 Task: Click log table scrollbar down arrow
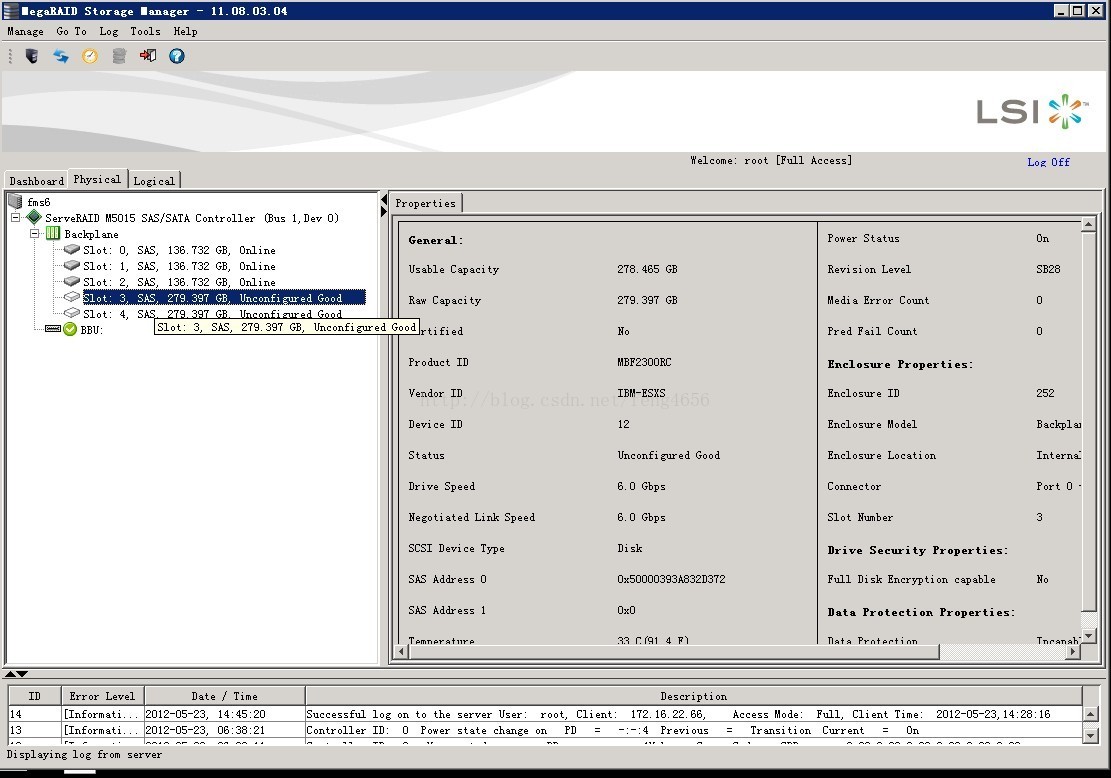[1091, 735]
